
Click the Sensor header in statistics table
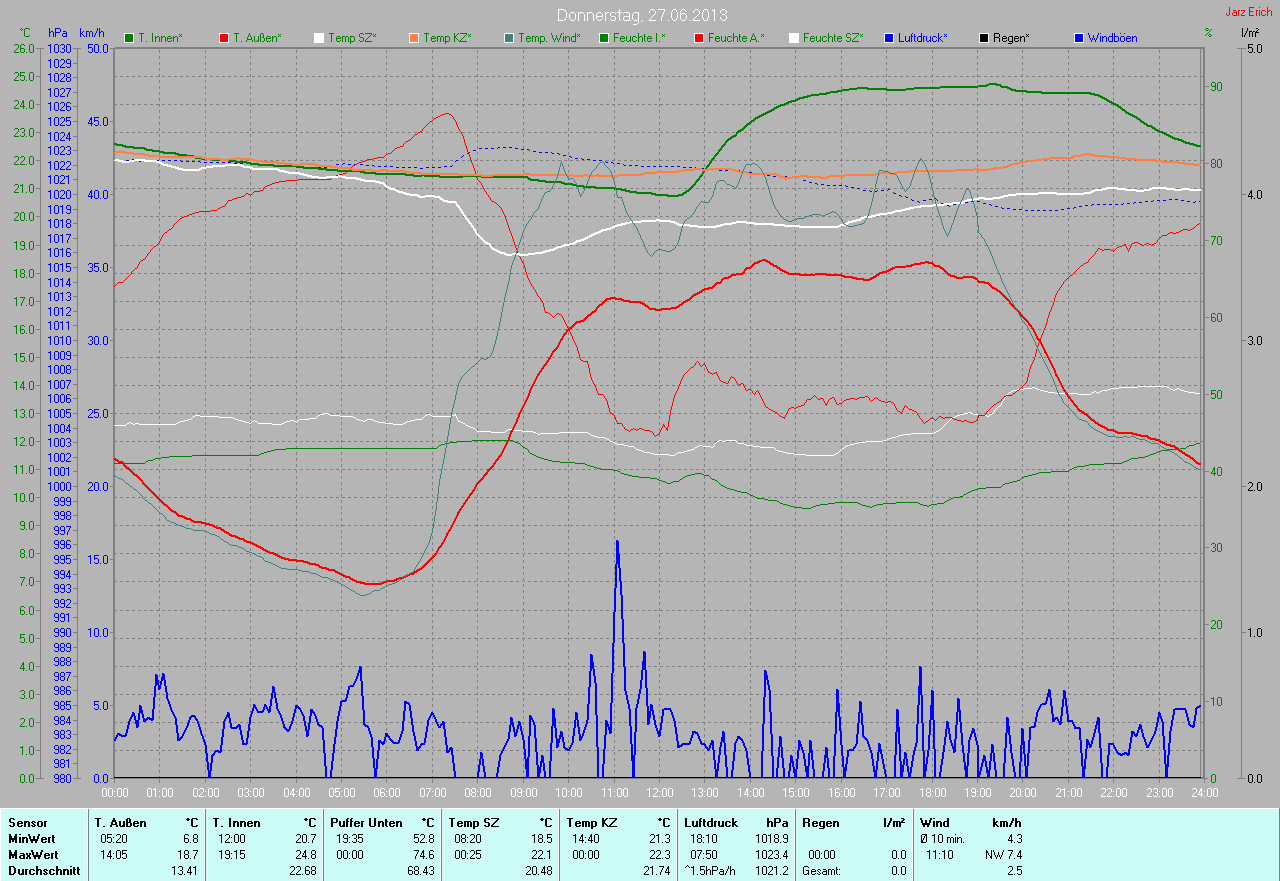(27, 823)
